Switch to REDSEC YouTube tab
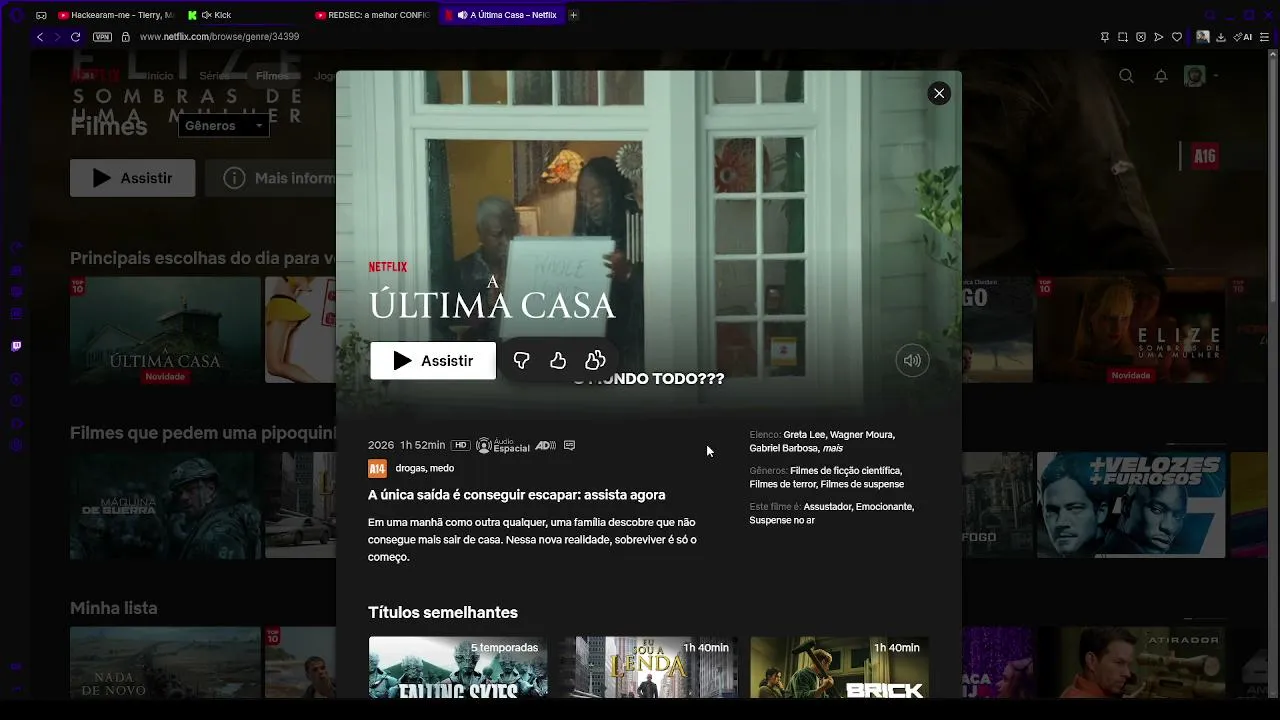This screenshot has width=1280, height=720. coord(372,15)
